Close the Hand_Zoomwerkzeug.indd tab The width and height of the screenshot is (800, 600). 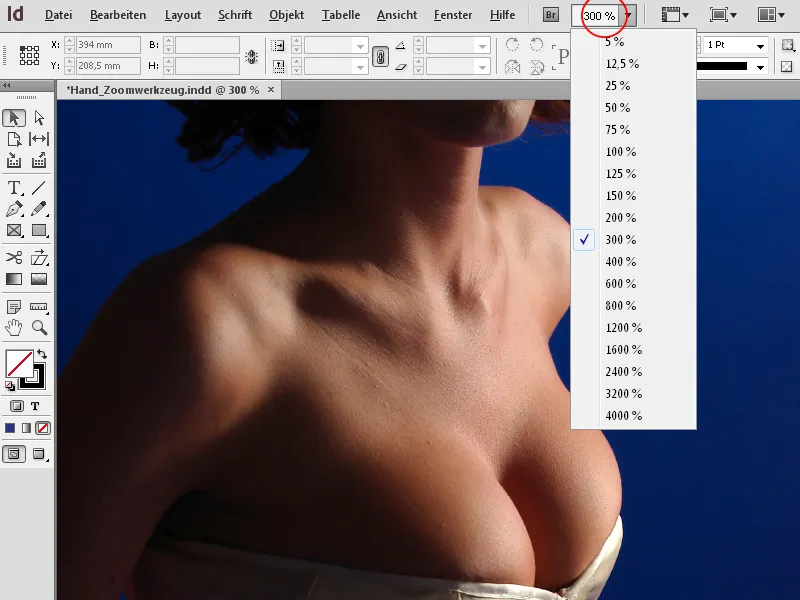point(271,90)
